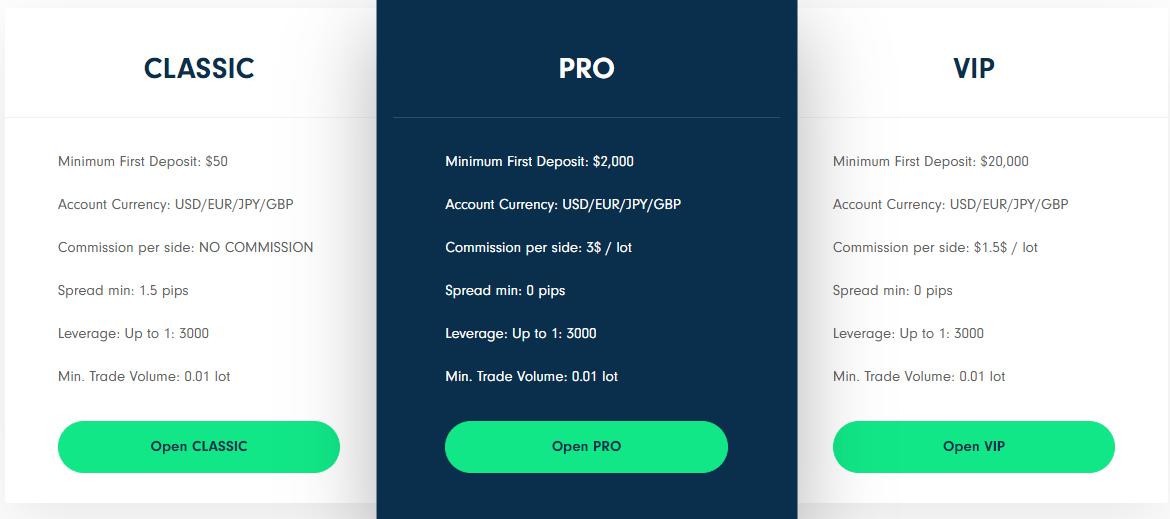The width and height of the screenshot is (1170, 519).
Task: Select the PRO plan heading
Action: tap(586, 69)
